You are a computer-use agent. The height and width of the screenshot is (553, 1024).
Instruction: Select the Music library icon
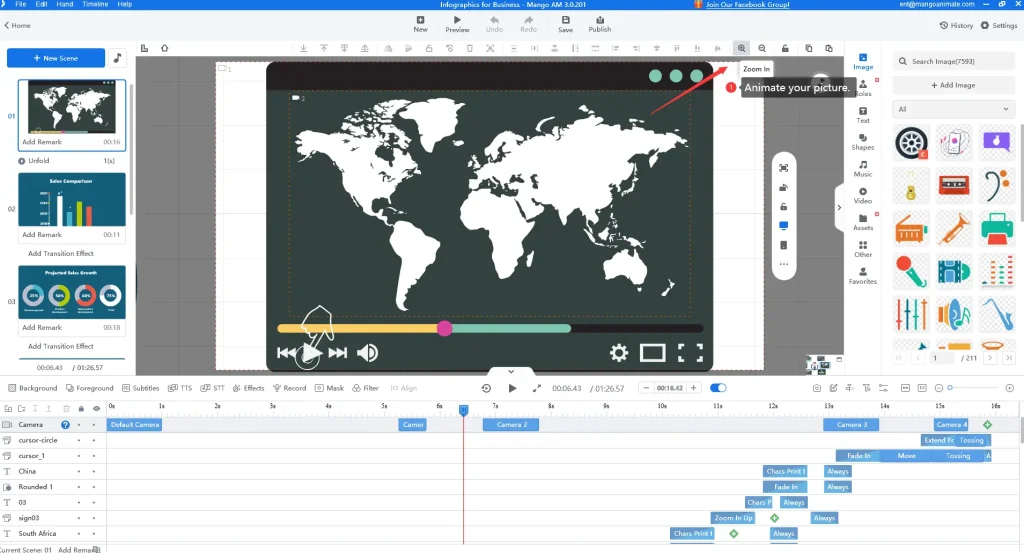point(863,169)
